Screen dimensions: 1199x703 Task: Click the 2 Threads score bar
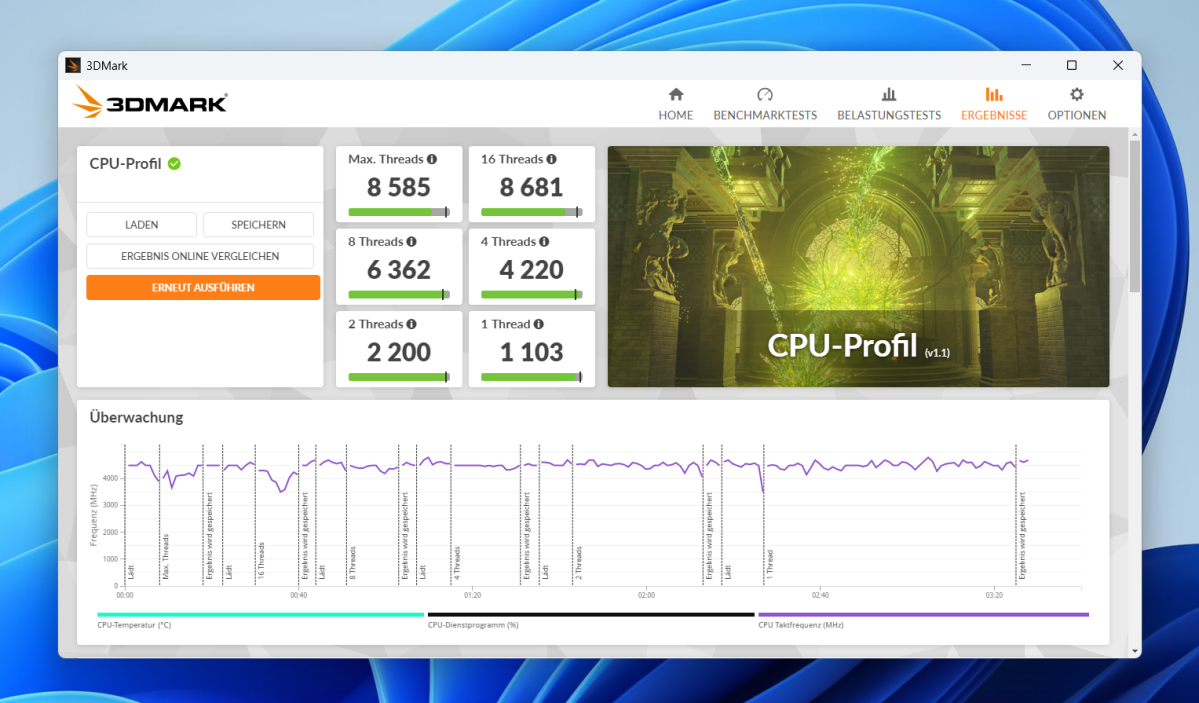click(x=399, y=376)
